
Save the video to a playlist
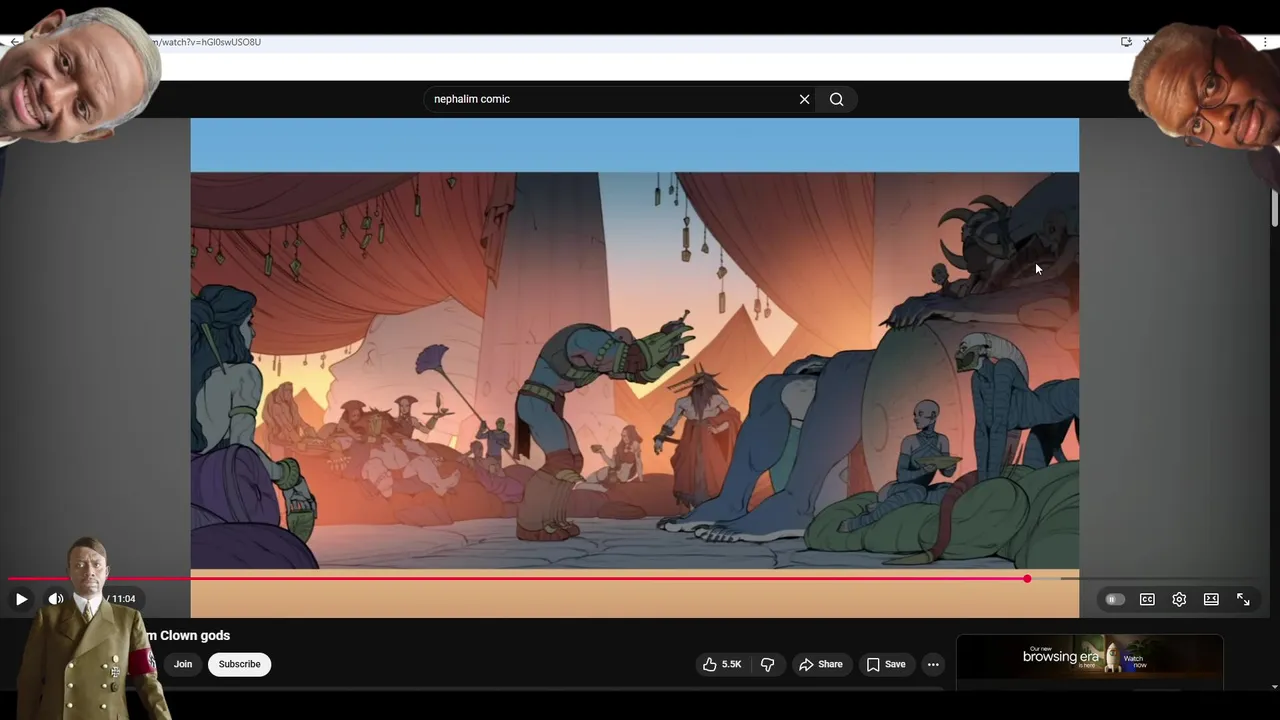(x=886, y=664)
